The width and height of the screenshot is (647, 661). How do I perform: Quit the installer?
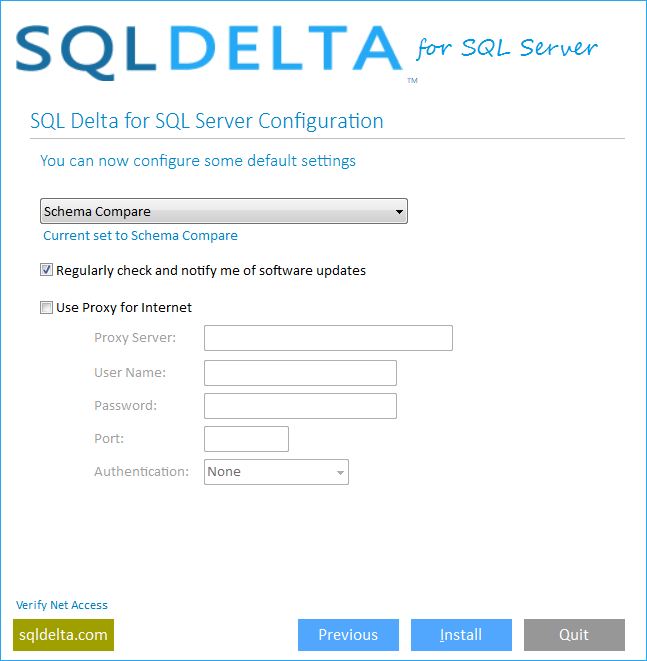(x=574, y=635)
